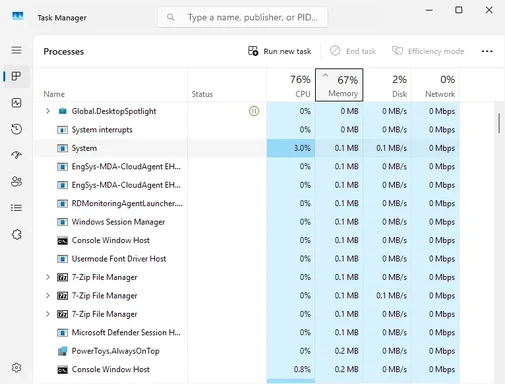This screenshot has height=384, width=505.
Task: Click the Task Manager app icon
Action: [18, 16]
